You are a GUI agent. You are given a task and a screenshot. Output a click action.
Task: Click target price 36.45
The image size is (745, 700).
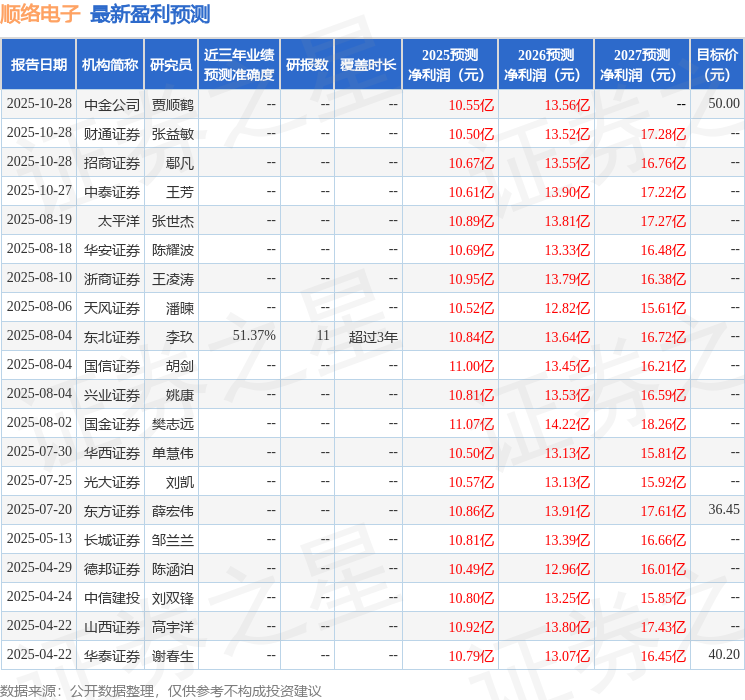tap(724, 509)
